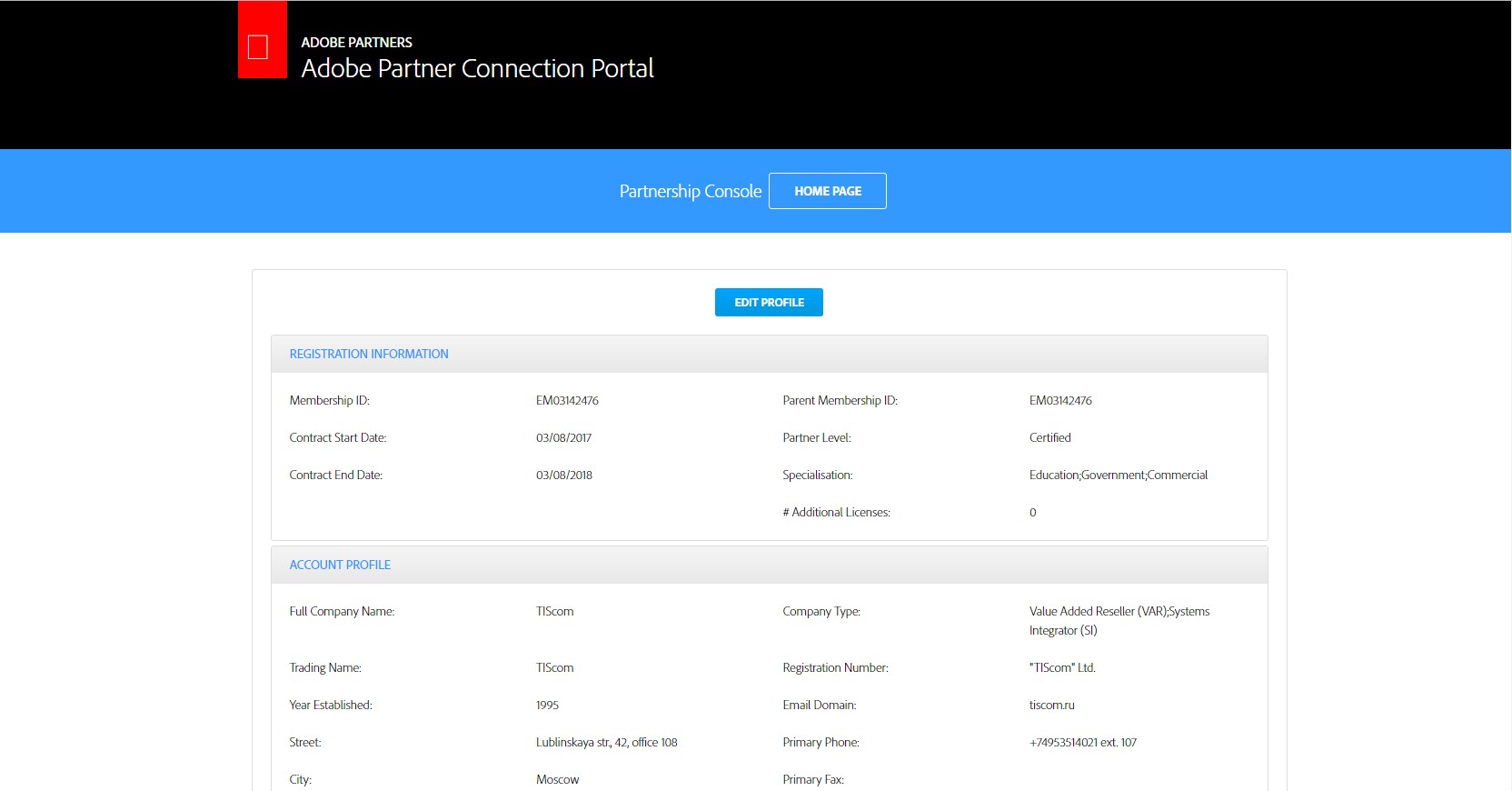Image resolution: width=1512 pixels, height=791 pixels.
Task: Click the Membership ID: label
Action: tap(330, 400)
